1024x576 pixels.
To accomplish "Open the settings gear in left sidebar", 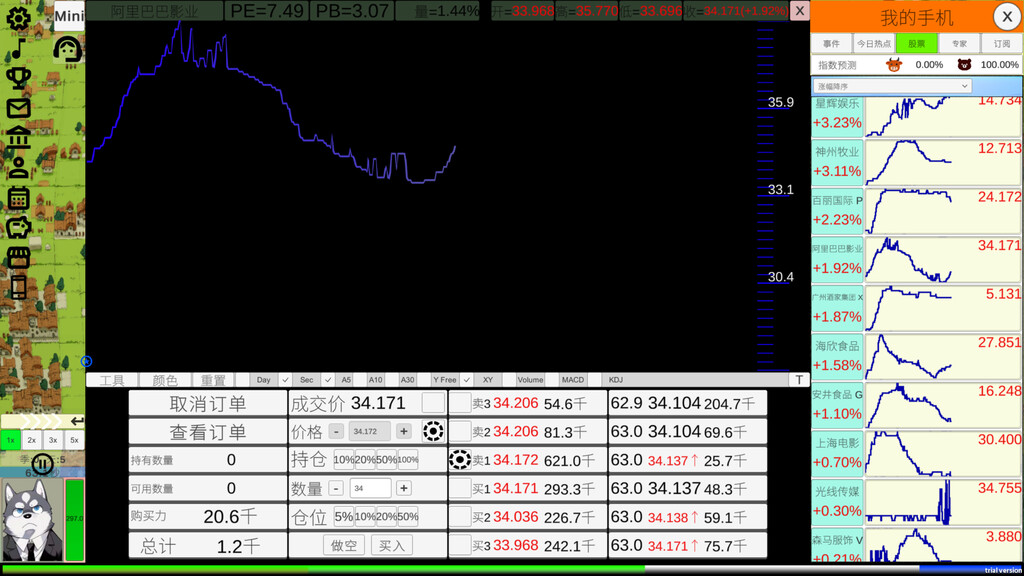I will 18,17.
